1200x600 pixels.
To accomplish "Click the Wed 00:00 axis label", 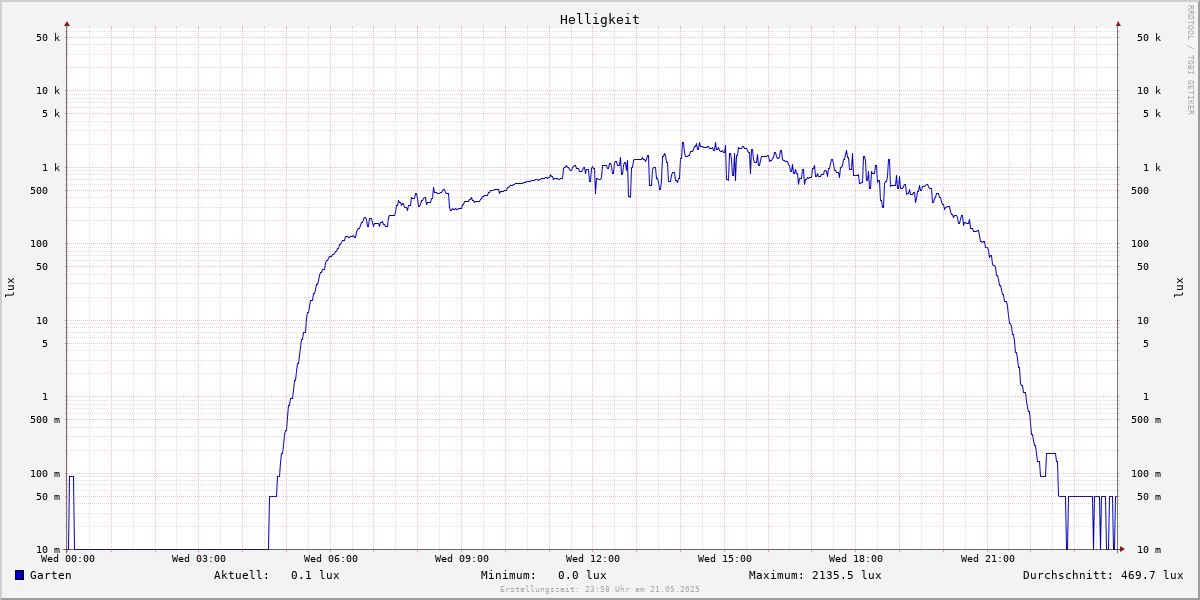I will (x=68, y=559).
